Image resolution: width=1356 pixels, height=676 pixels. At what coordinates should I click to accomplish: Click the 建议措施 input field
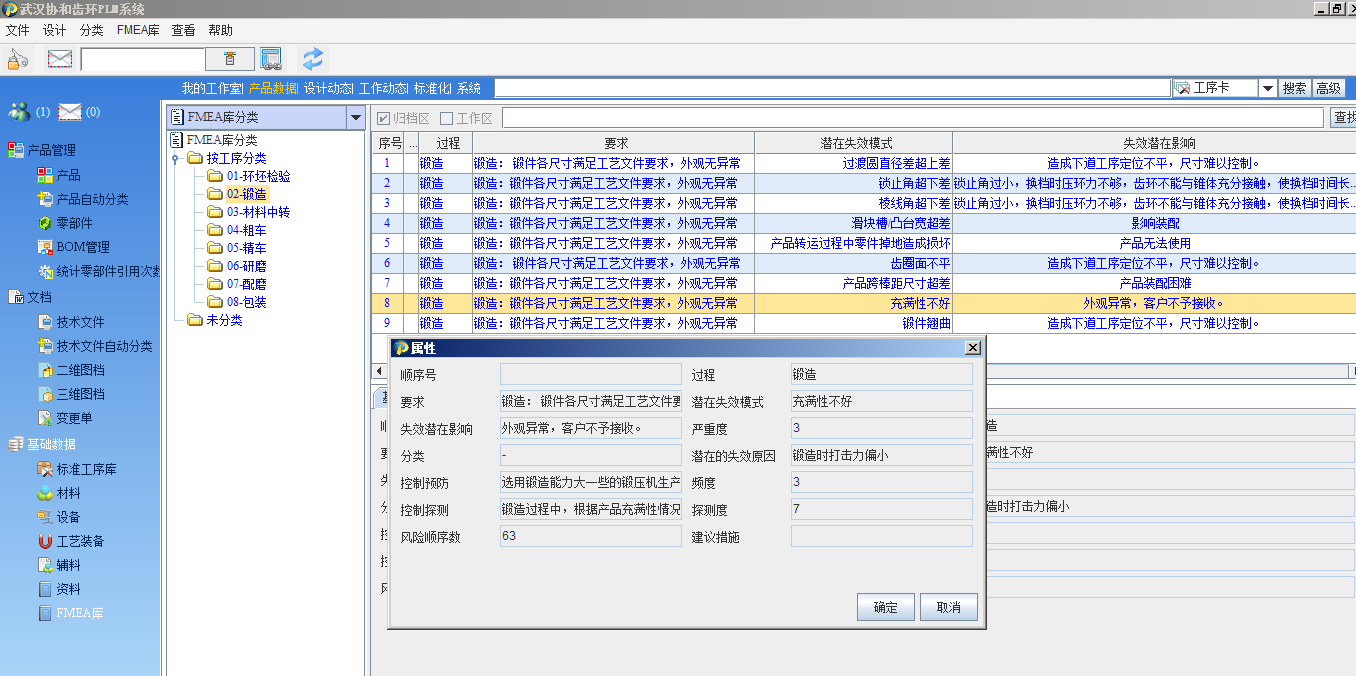(881, 537)
